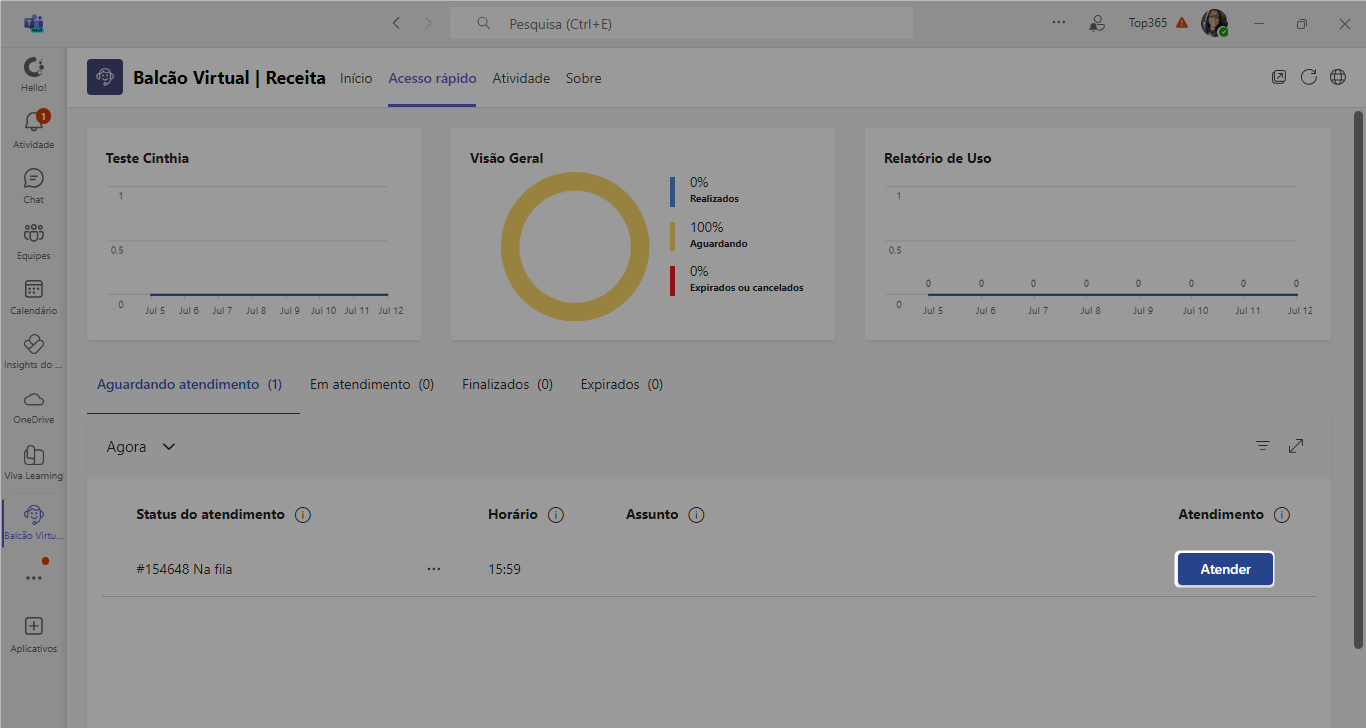Click the Top365 organization label

point(1148,23)
